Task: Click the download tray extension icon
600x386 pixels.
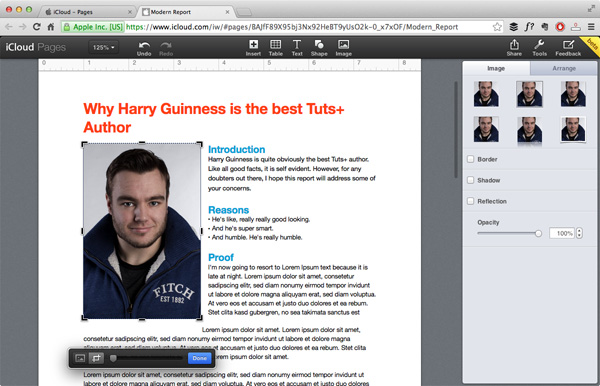Action: (576, 27)
